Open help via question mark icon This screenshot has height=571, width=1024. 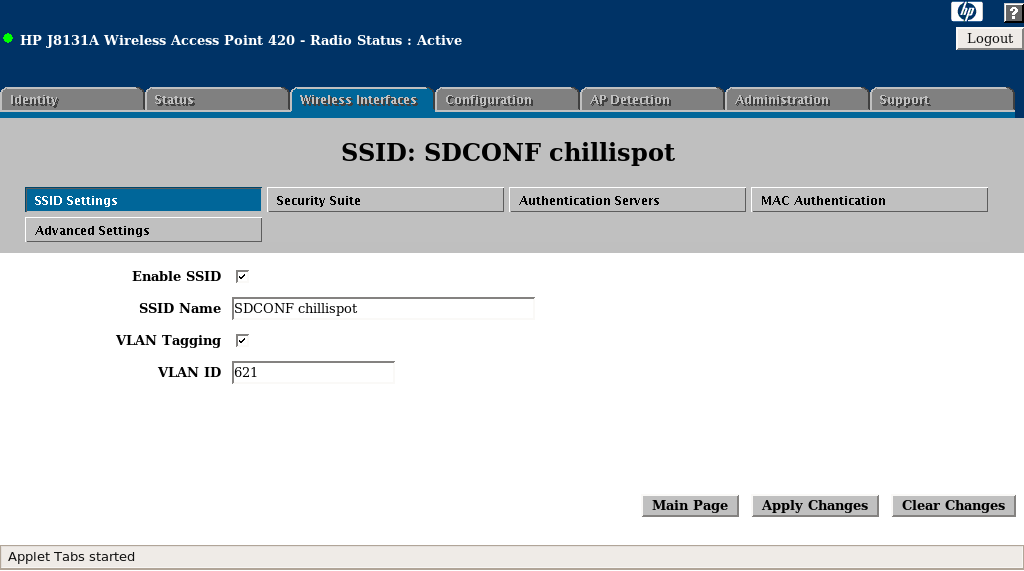1012,12
